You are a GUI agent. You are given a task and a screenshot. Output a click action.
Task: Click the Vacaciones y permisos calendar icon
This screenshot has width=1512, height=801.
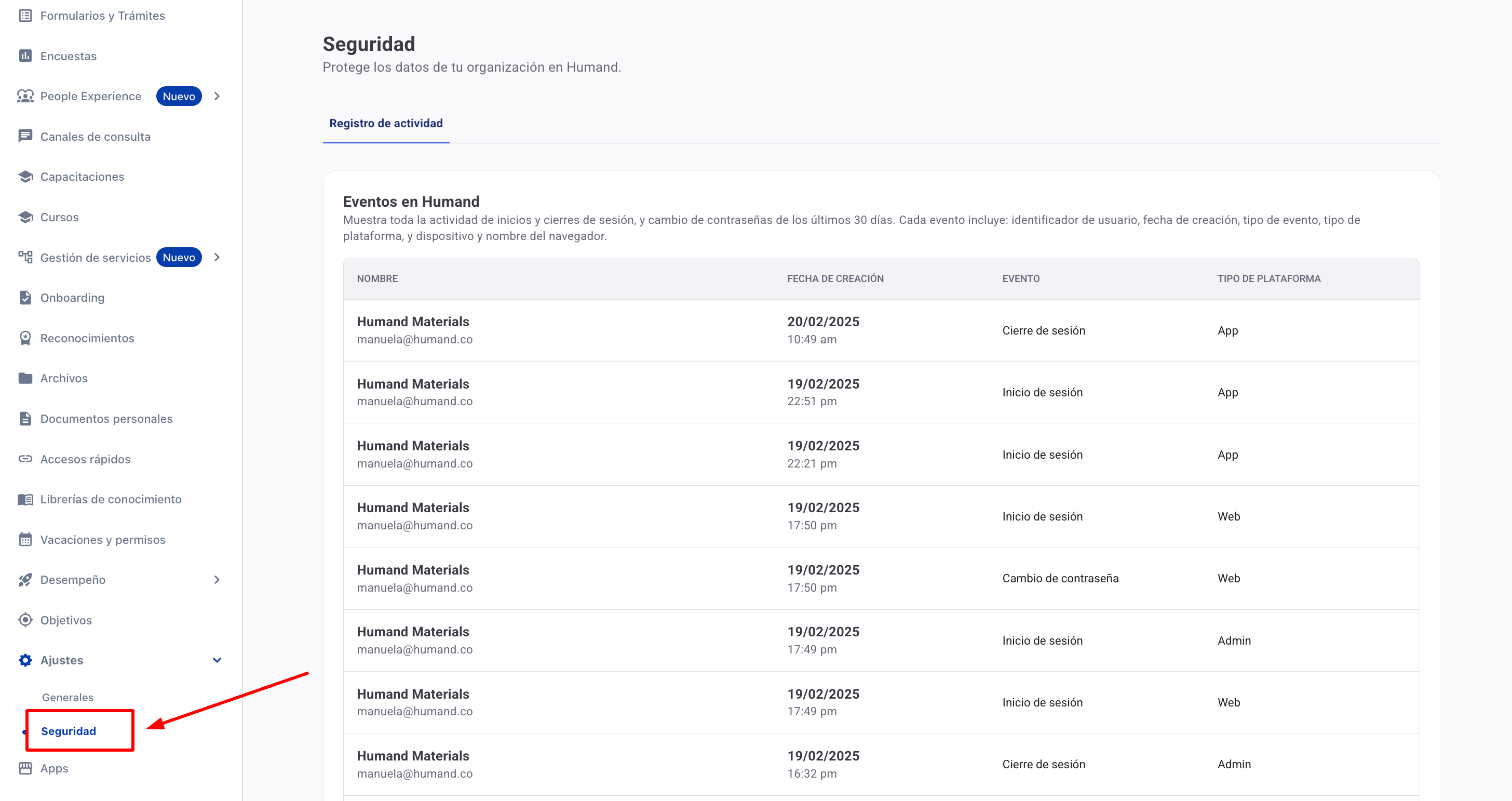(25, 540)
